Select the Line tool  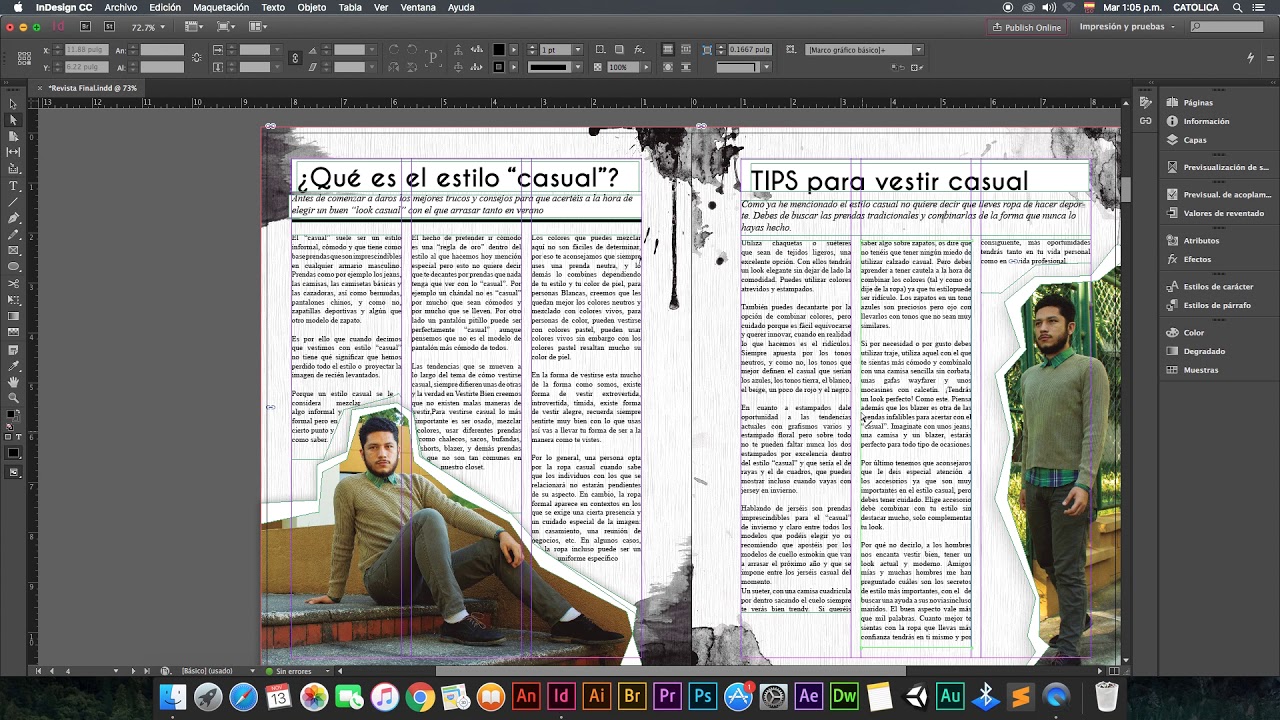pos(13,201)
